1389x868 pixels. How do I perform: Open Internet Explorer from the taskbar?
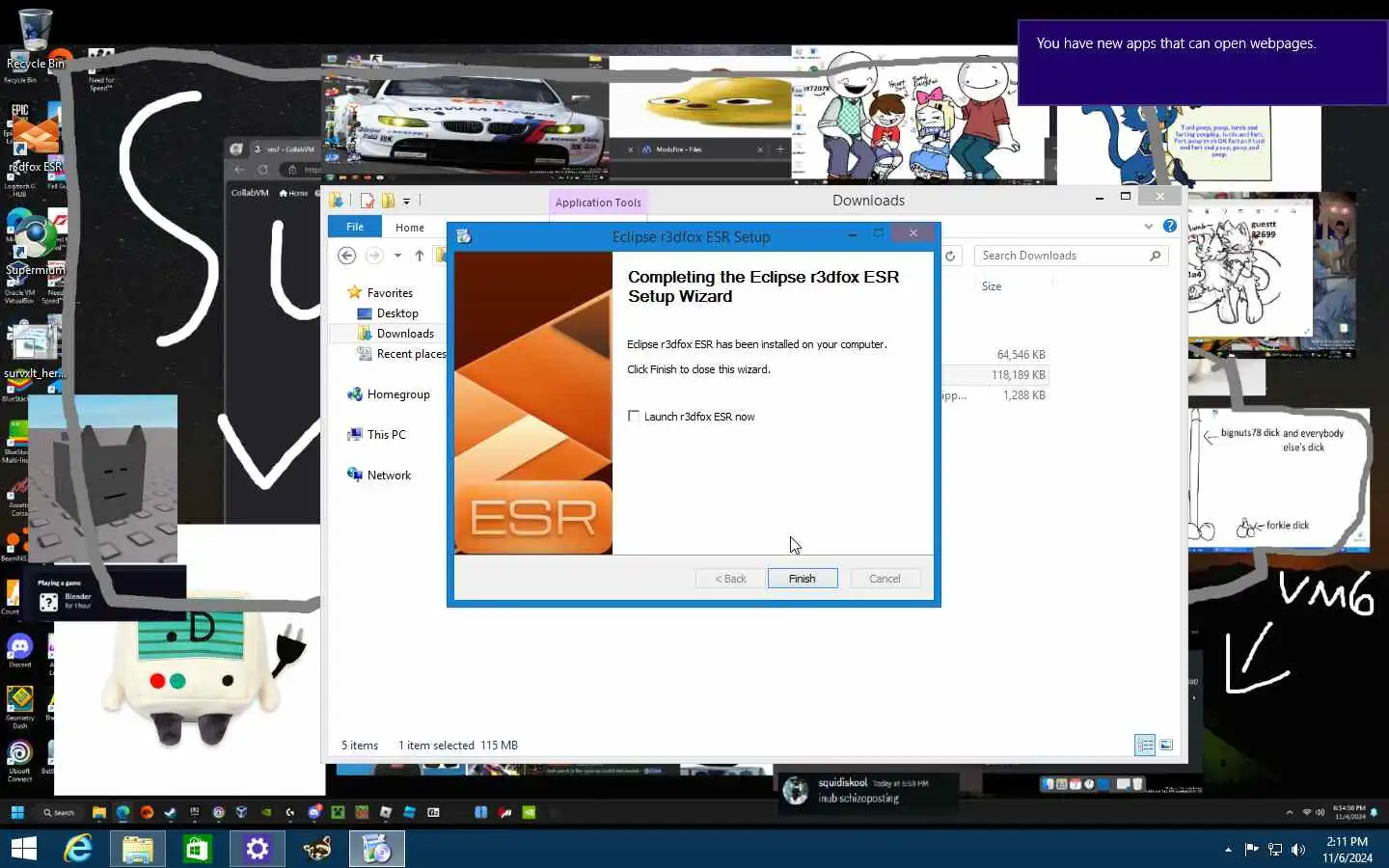pos(77,849)
